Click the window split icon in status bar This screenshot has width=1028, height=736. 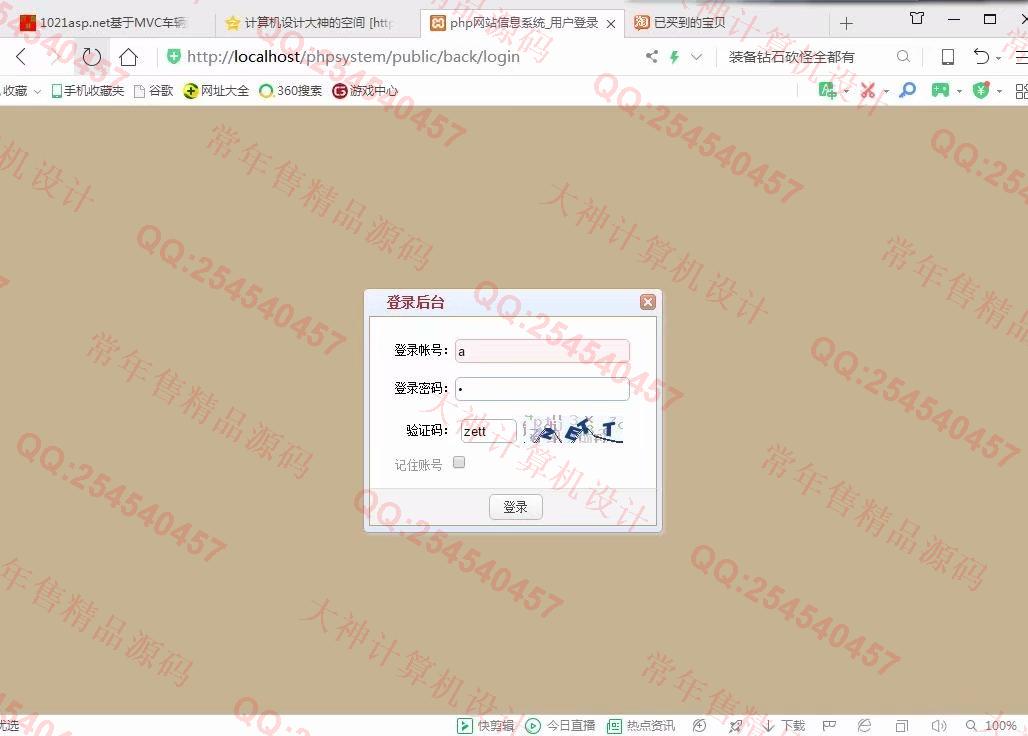(902, 726)
